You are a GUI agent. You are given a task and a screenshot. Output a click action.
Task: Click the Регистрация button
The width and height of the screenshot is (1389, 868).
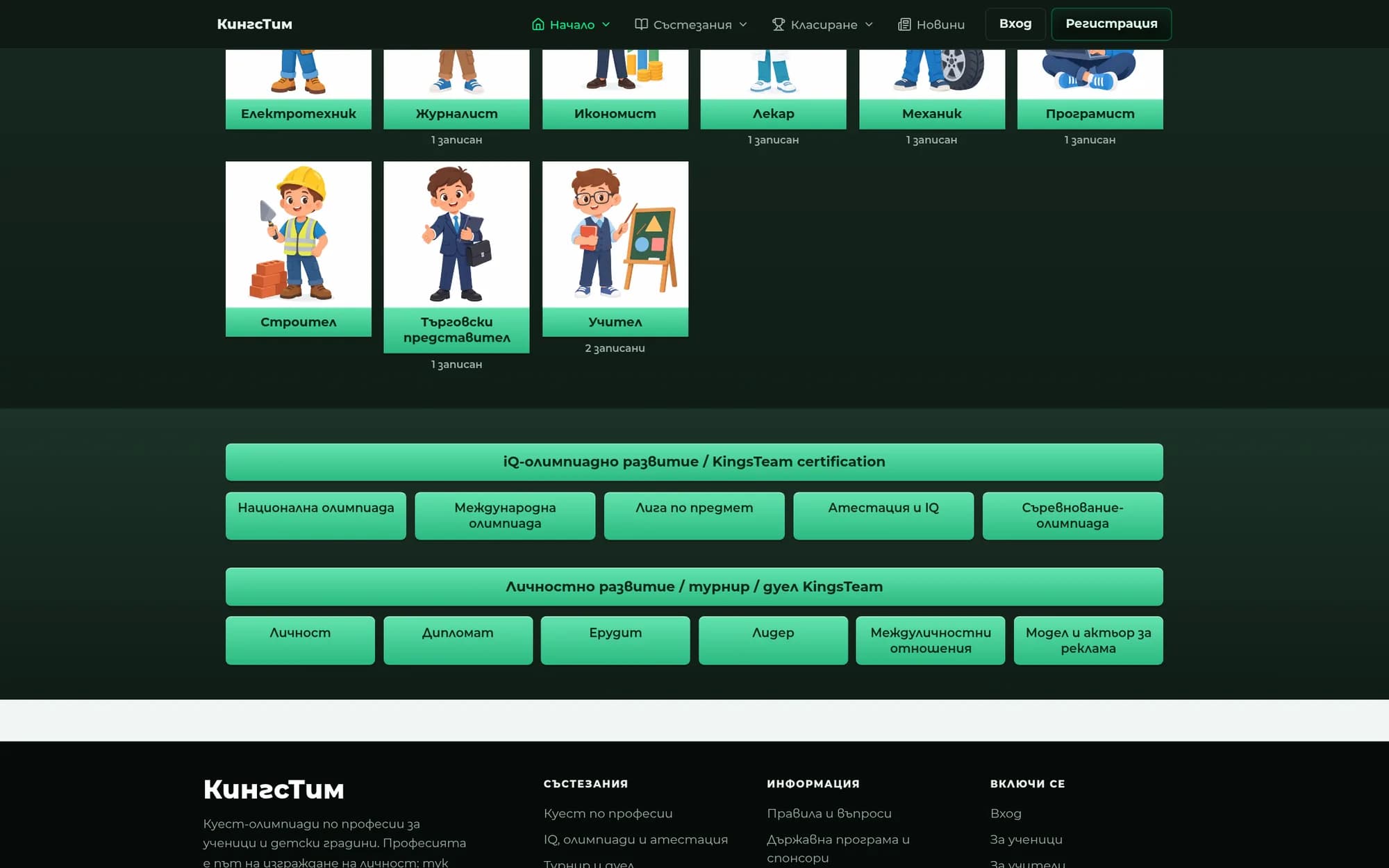pyautogui.click(x=1111, y=24)
